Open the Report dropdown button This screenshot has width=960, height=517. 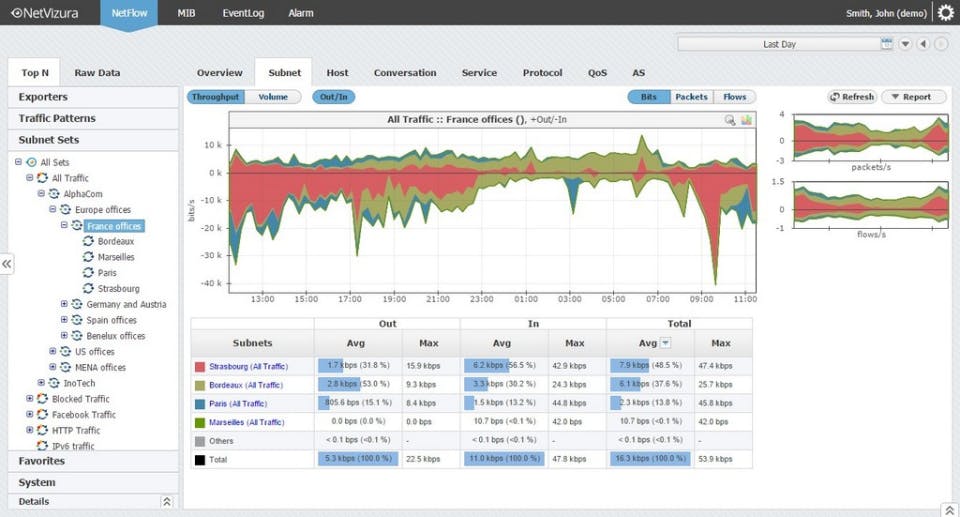pyautogui.click(x=914, y=97)
